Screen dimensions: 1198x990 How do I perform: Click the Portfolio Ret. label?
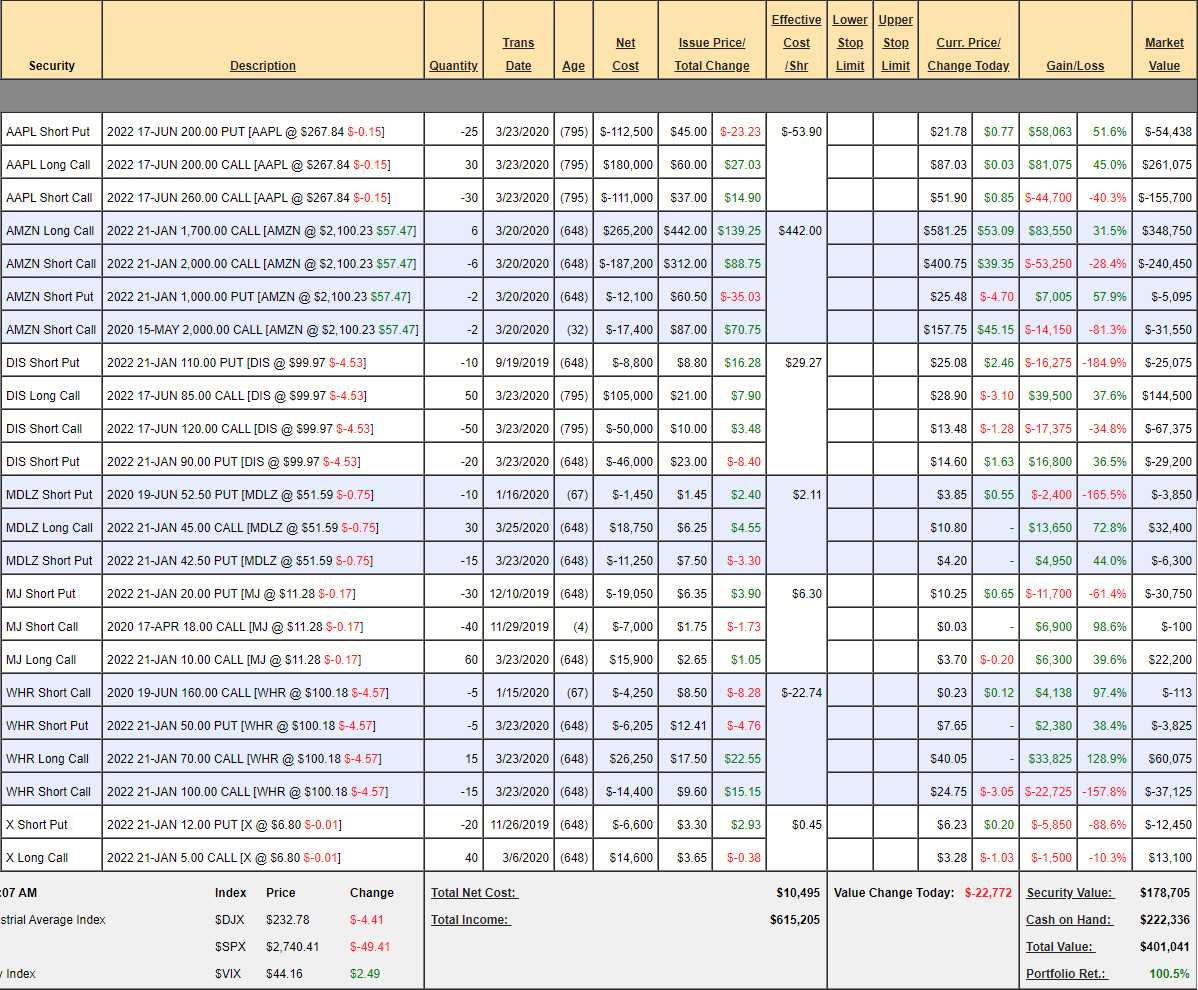(x=1066, y=974)
